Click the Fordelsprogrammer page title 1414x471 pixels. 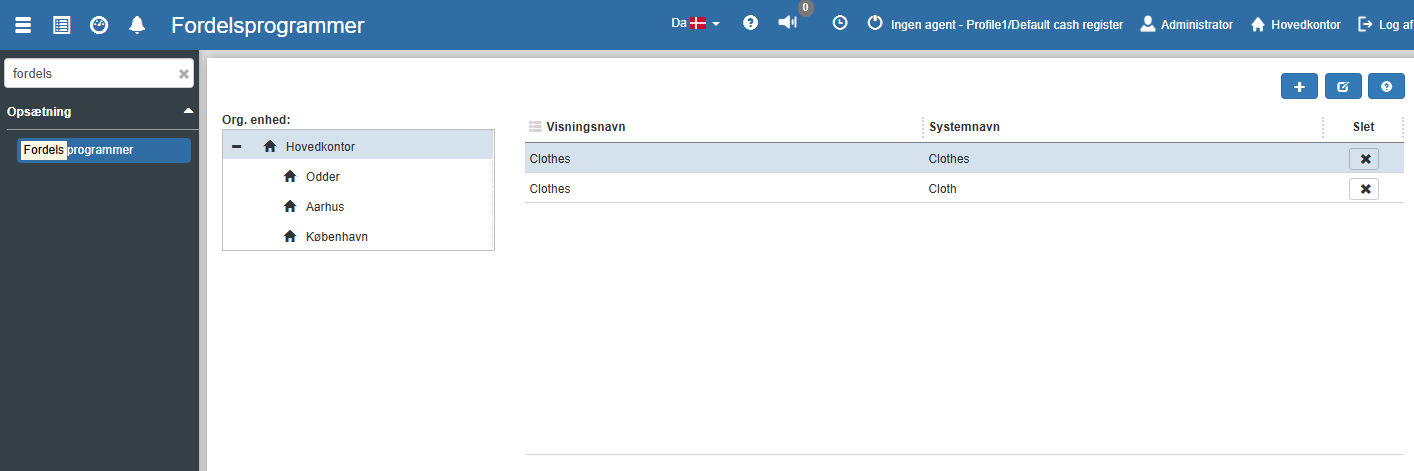[268, 25]
